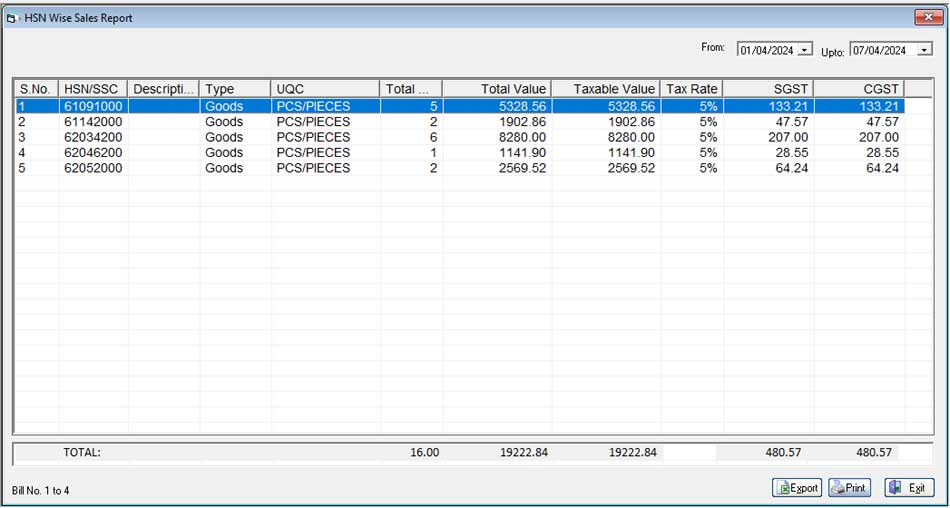950x508 pixels.
Task: Click the window icon in title bar
Action: tap(13, 18)
